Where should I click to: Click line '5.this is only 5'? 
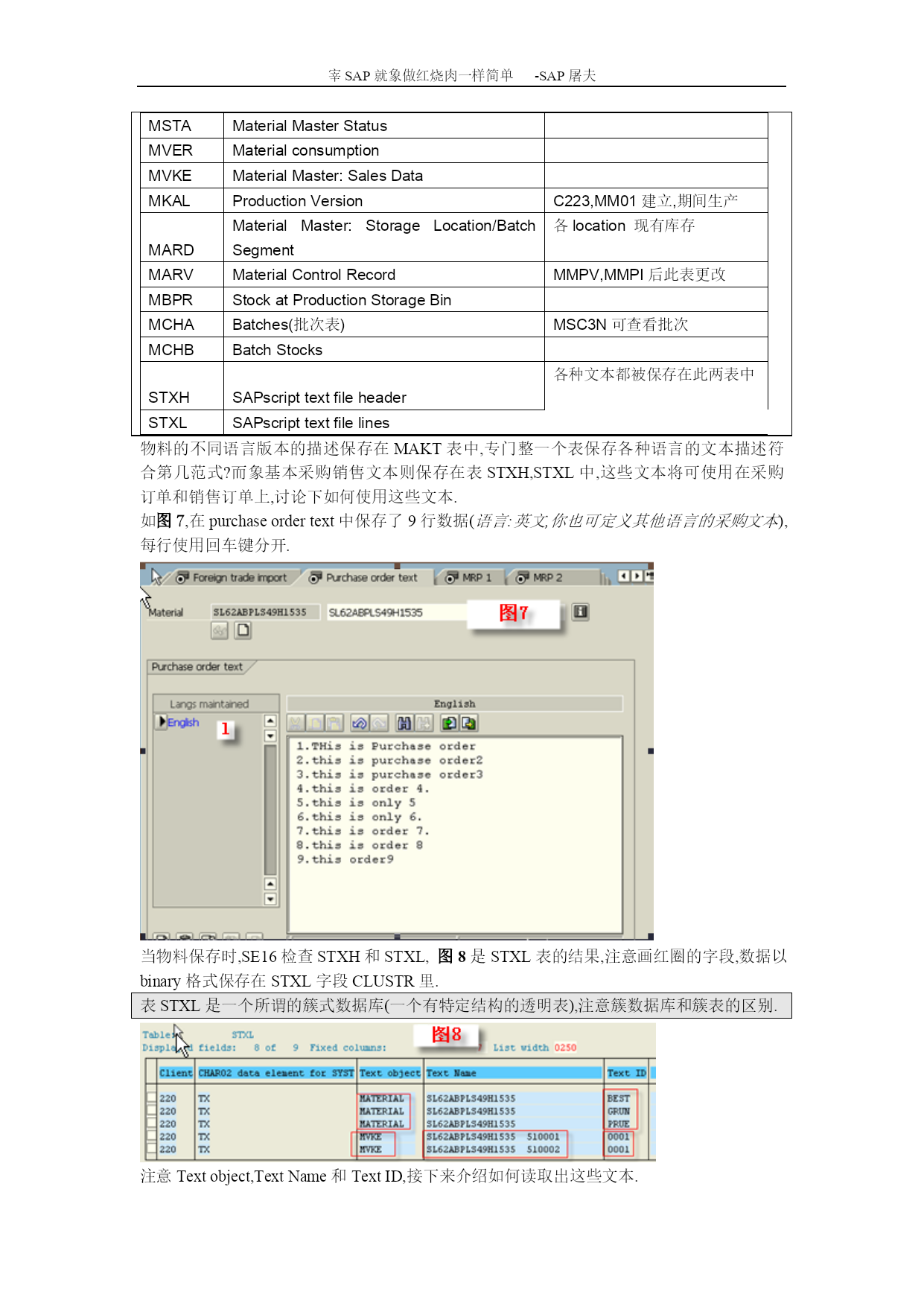(356, 803)
